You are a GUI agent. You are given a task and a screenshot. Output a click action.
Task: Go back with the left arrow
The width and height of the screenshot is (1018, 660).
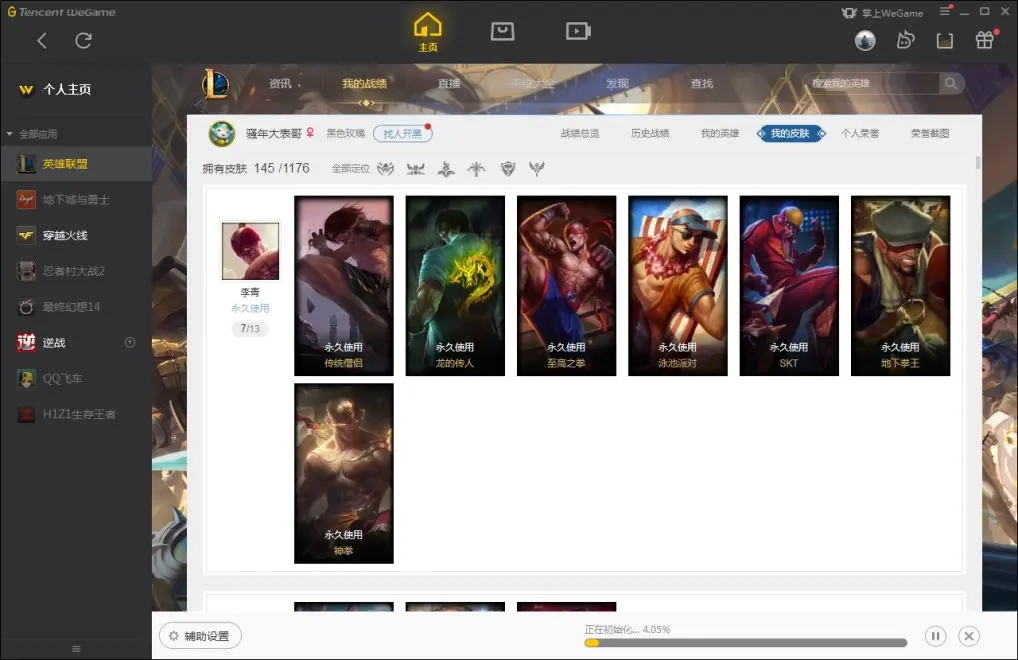(42, 41)
